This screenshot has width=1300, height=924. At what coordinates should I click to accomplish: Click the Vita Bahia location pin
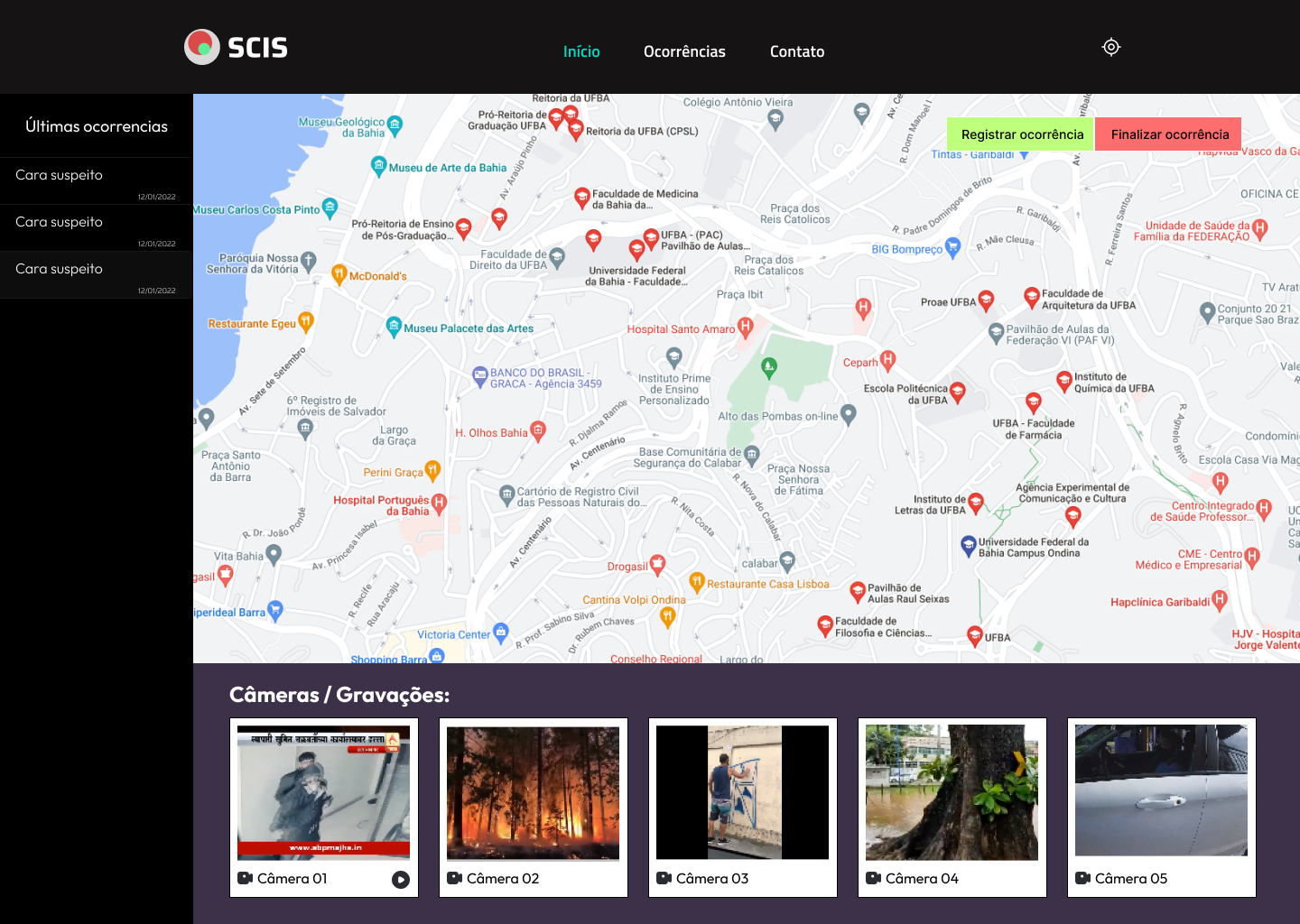tap(274, 555)
